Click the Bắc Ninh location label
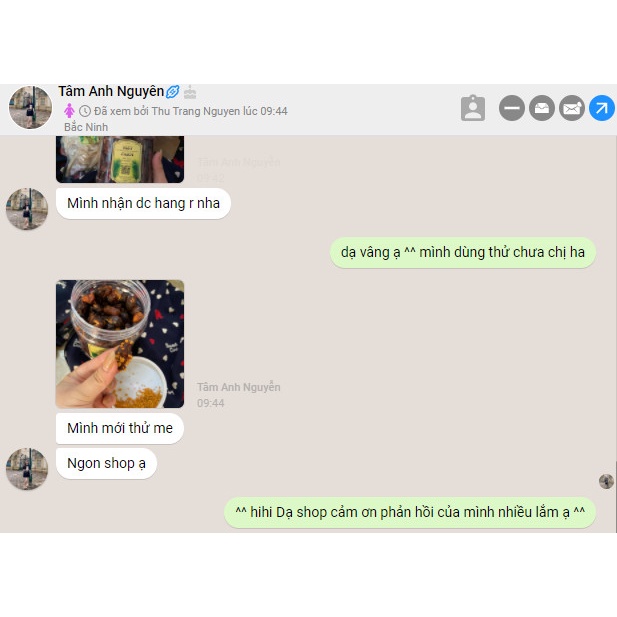 click(86, 127)
